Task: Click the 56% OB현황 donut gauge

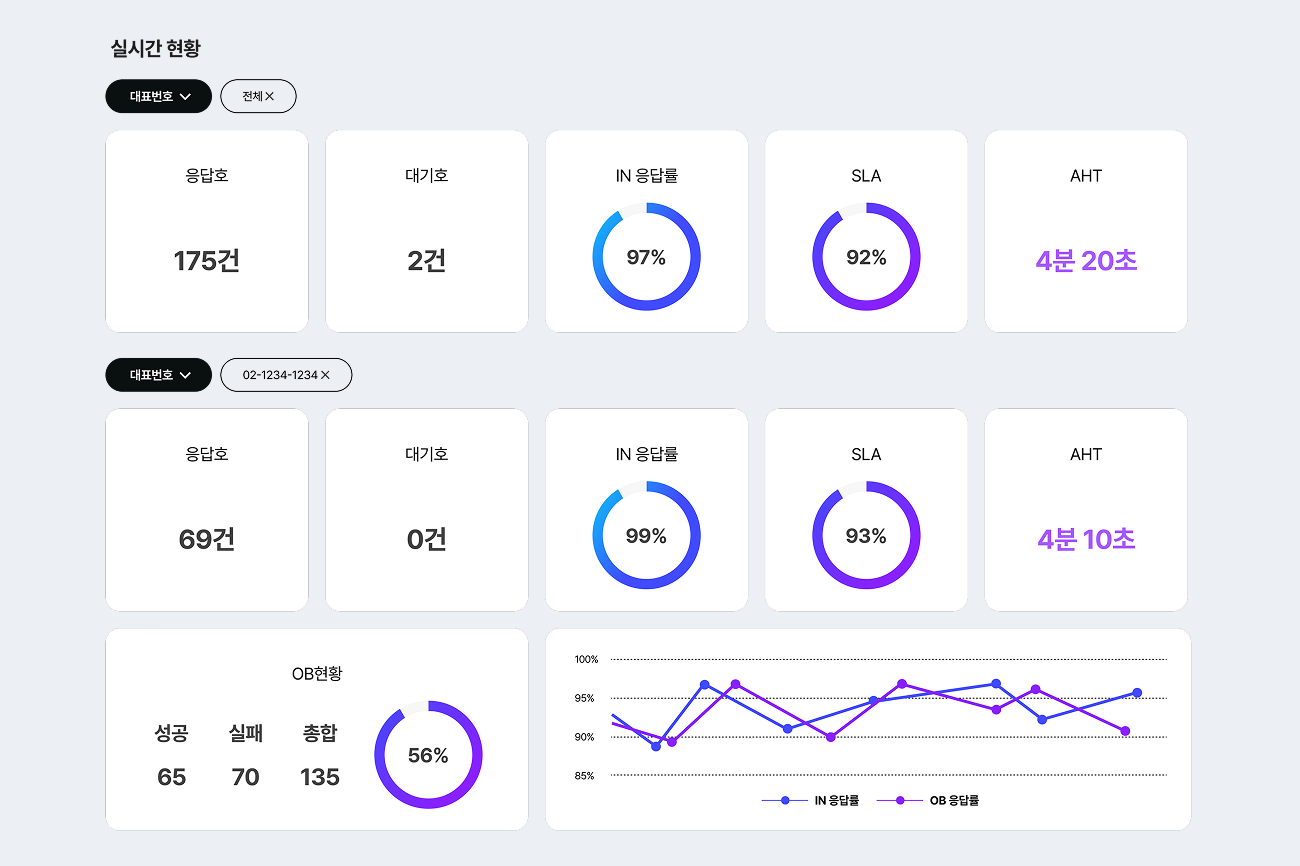Action: (428, 755)
